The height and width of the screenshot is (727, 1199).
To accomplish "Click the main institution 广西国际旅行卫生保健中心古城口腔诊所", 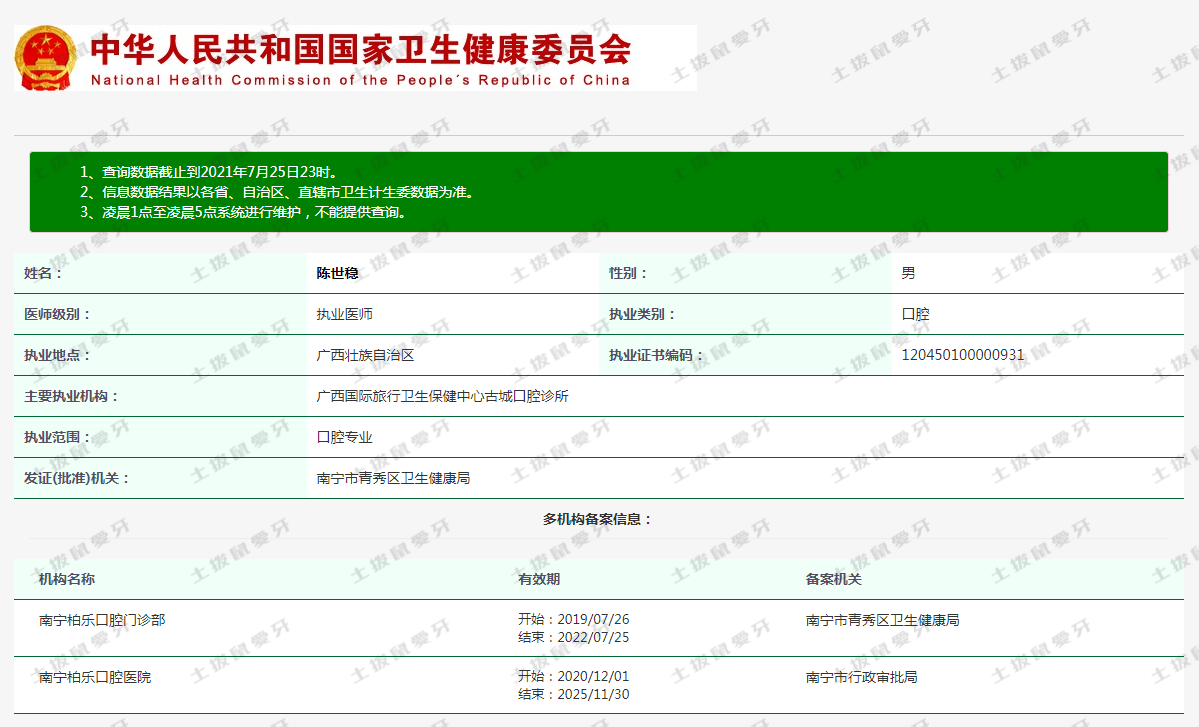I will [442, 396].
